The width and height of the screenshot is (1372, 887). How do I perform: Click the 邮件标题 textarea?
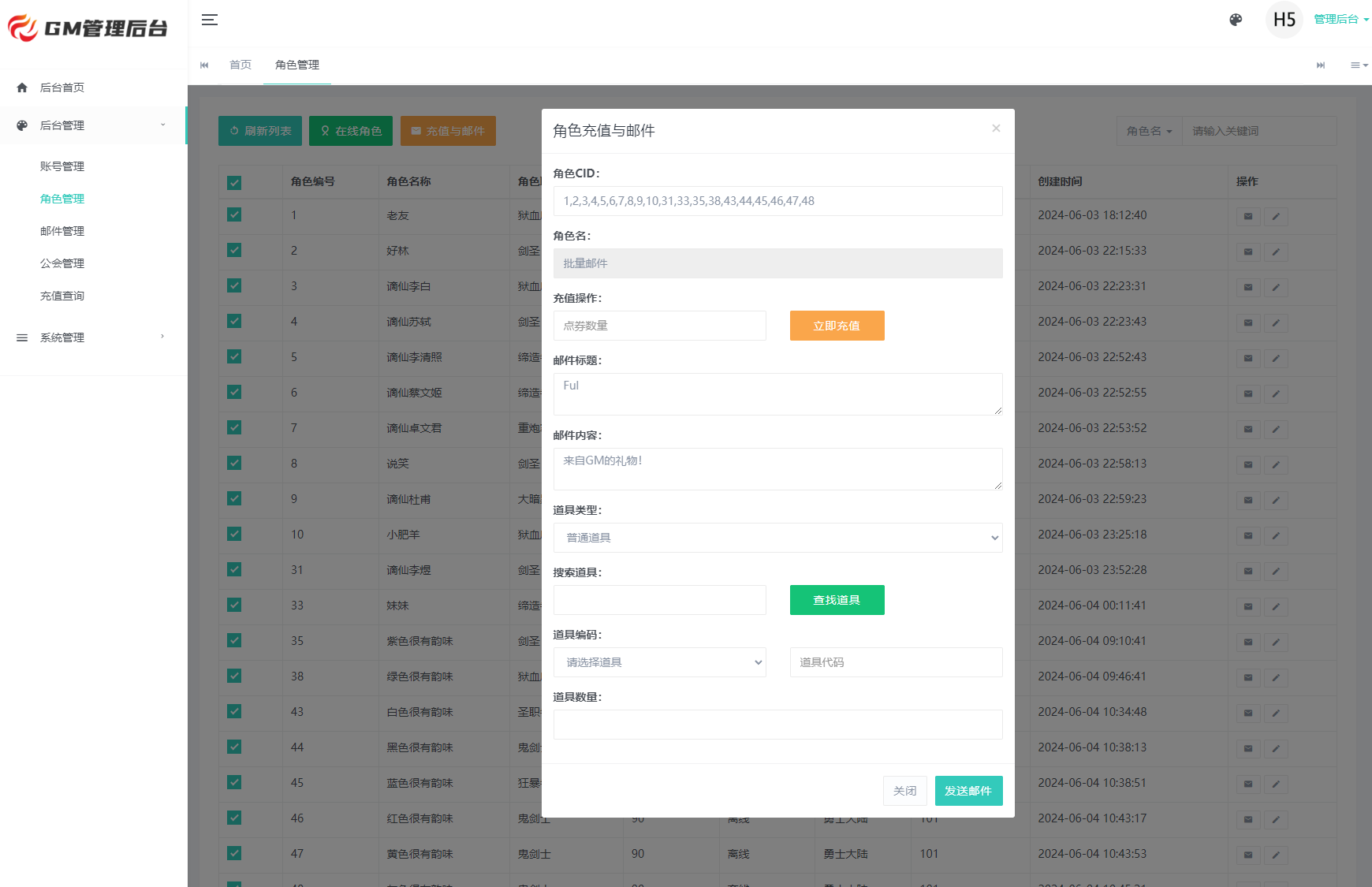(777, 394)
